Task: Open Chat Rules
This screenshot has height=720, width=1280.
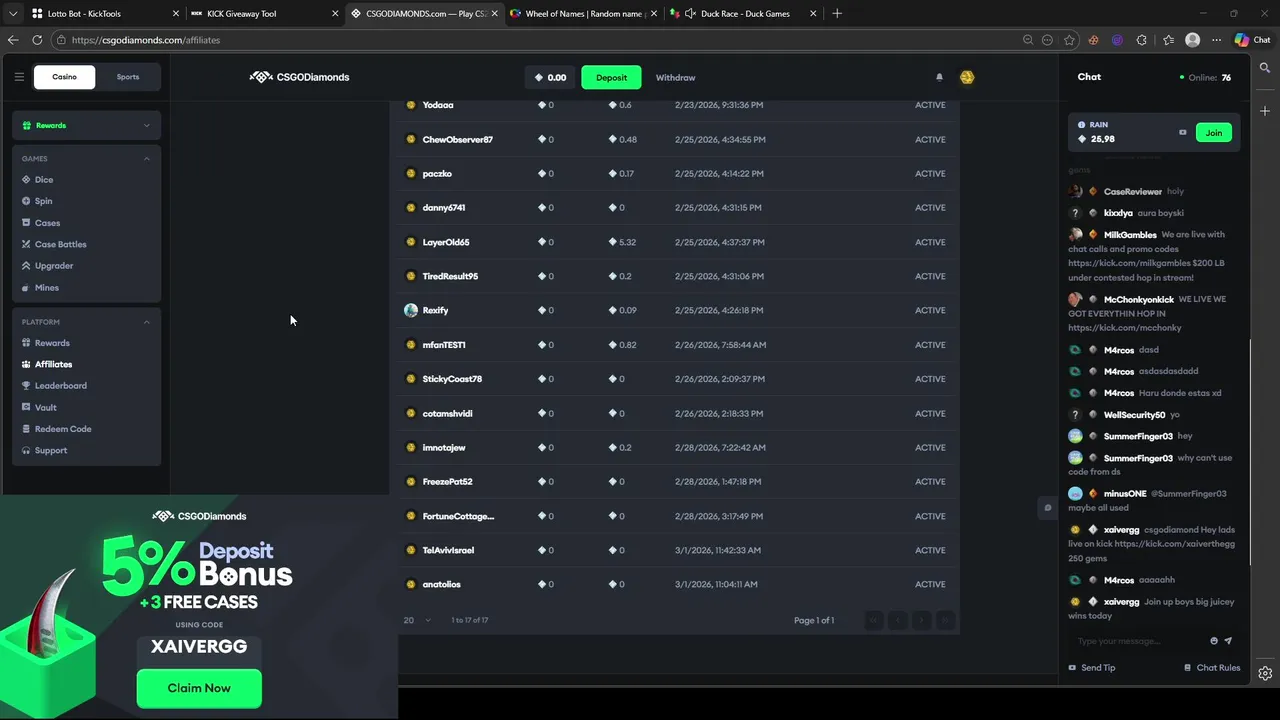Action: tap(1212, 668)
